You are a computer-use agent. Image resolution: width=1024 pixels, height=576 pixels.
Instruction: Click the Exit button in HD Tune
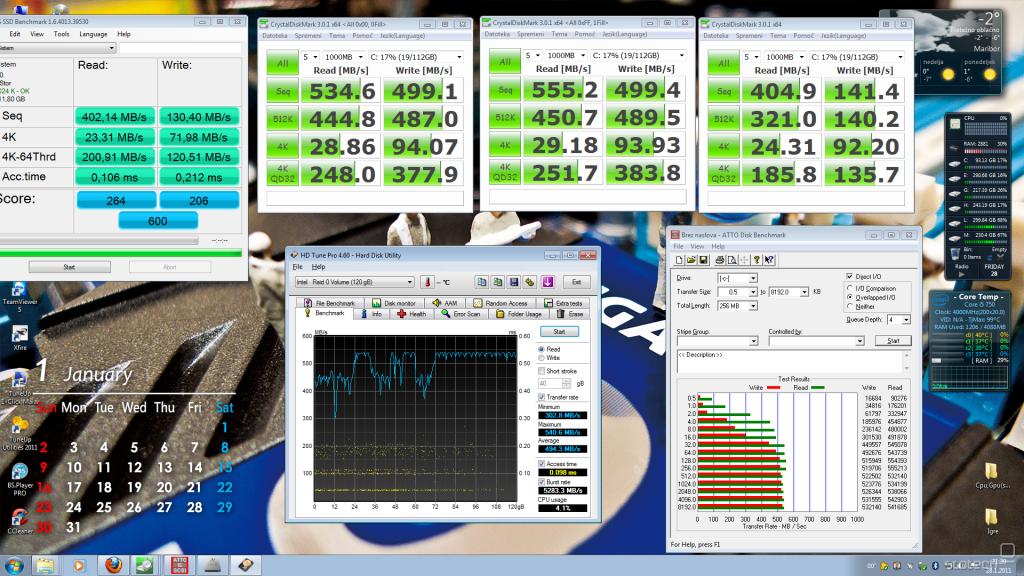576,282
